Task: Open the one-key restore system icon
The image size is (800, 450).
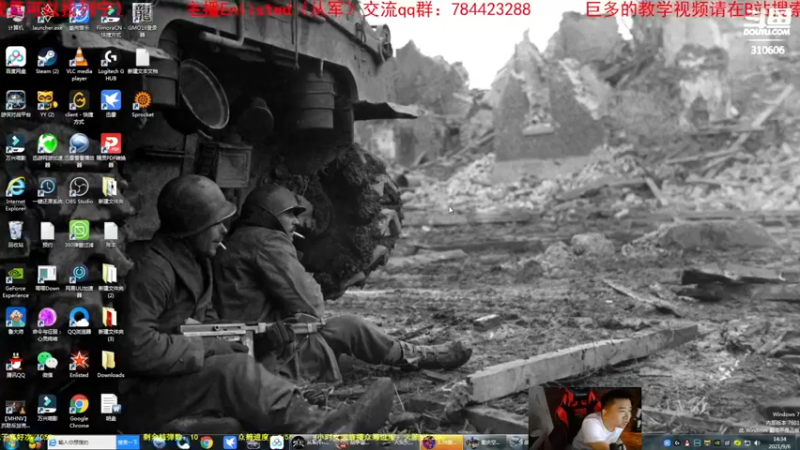Action: 47,191
